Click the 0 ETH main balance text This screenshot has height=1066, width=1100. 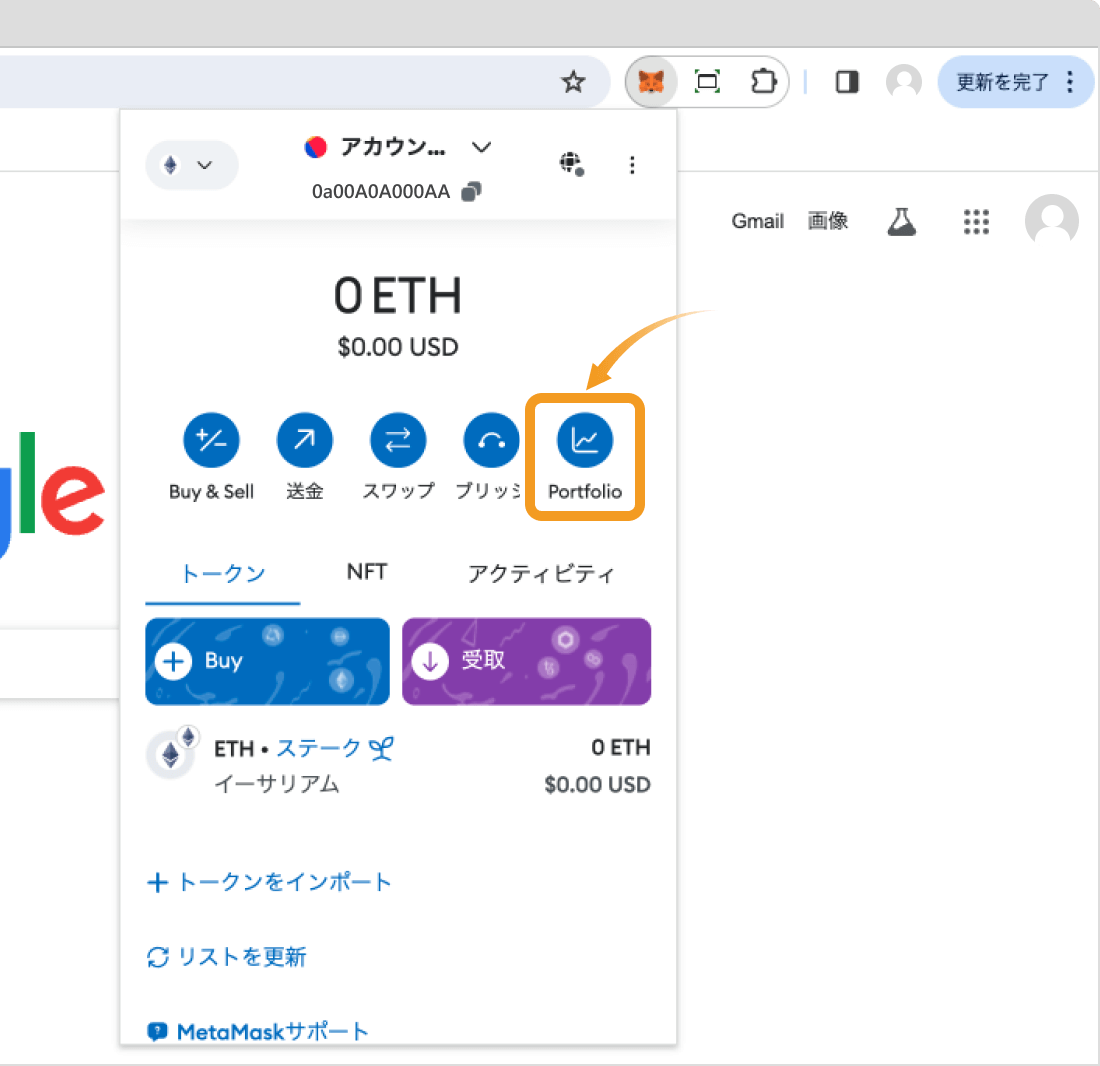398,295
